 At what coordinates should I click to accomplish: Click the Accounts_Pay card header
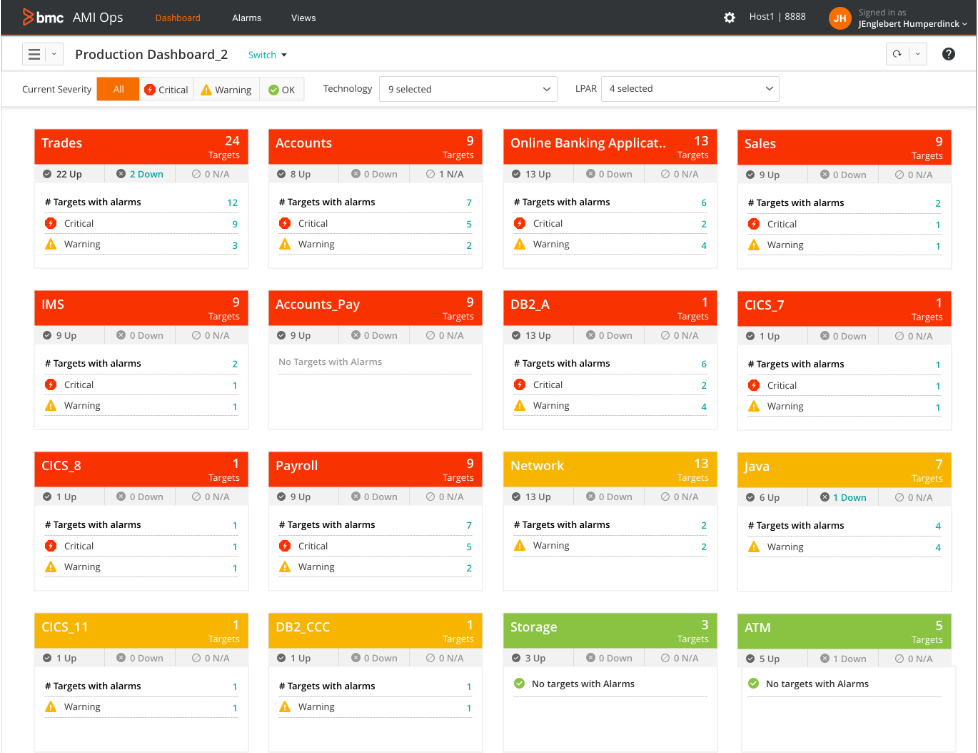[x=375, y=308]
